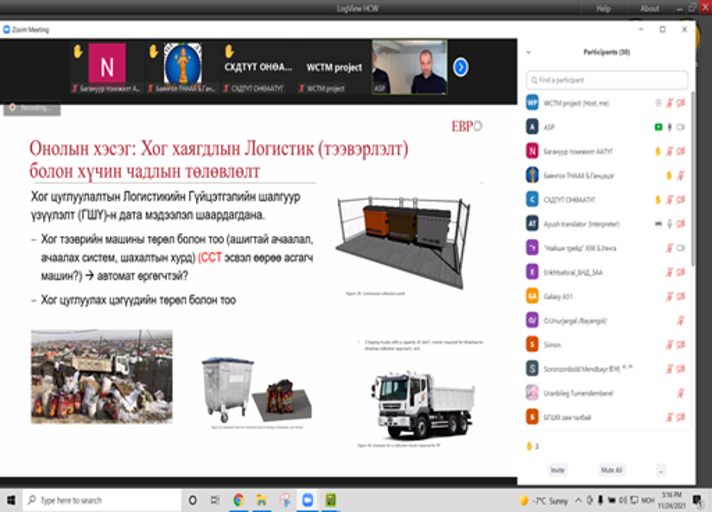Toggle the WCTM project host video icon
Screen dimensions: 712x512
[x=681, y=103]
